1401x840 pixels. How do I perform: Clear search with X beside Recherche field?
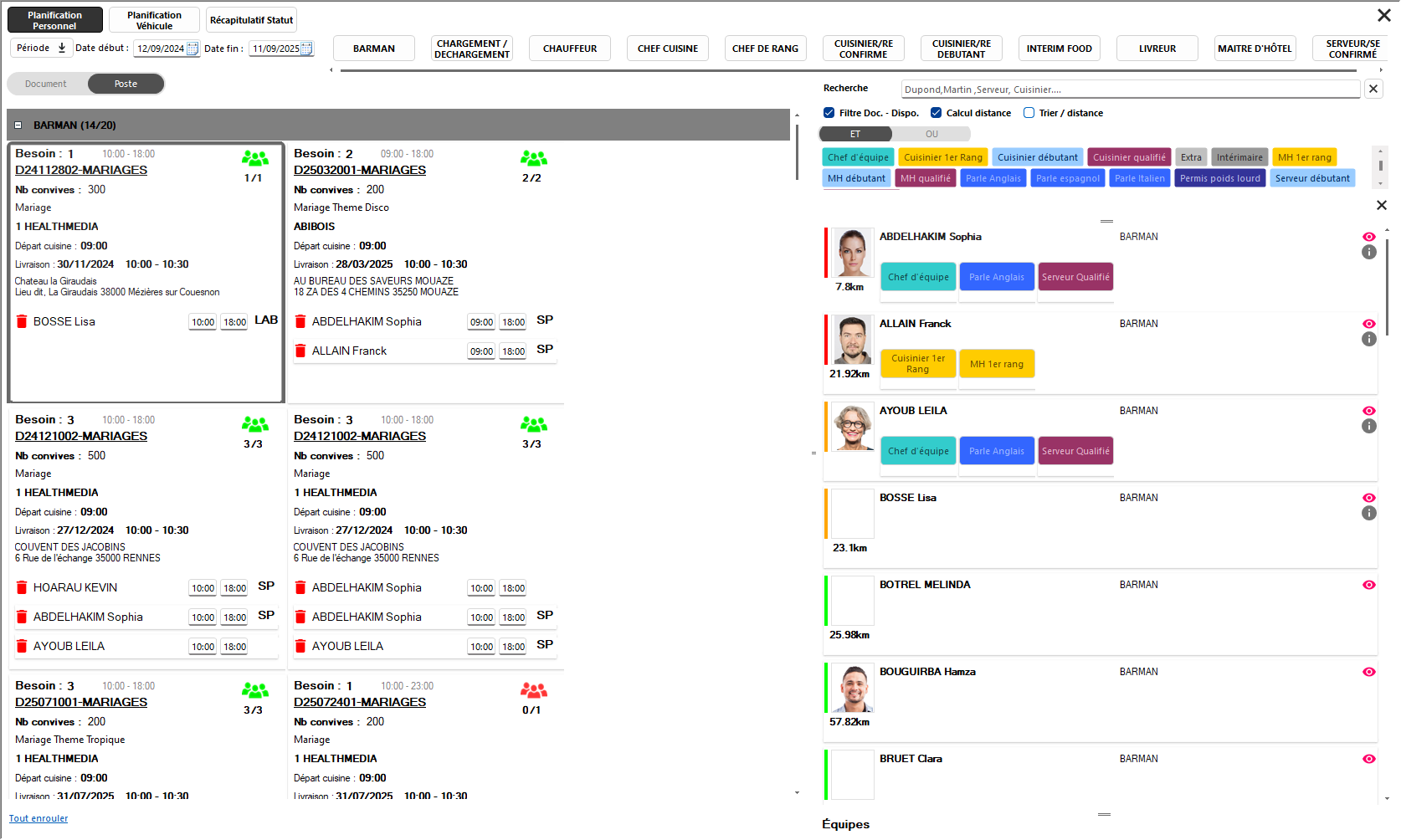[1373, 90]
